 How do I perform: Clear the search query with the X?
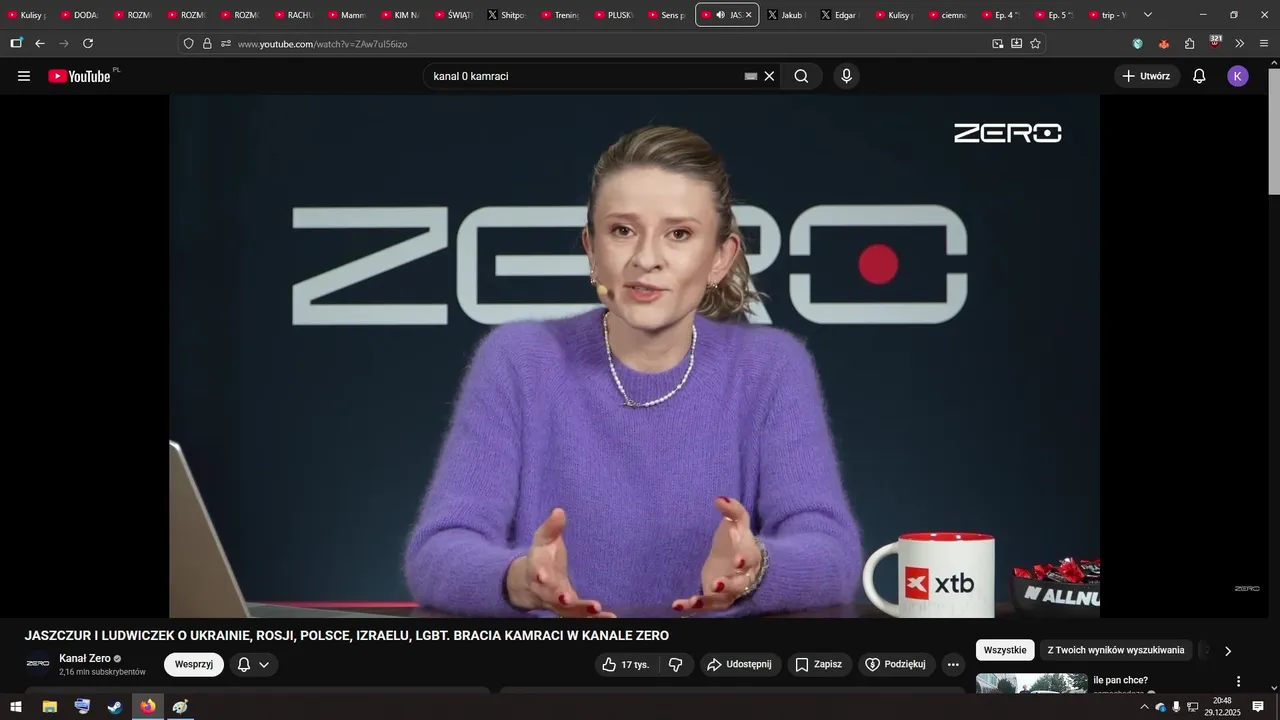point(769,76)
